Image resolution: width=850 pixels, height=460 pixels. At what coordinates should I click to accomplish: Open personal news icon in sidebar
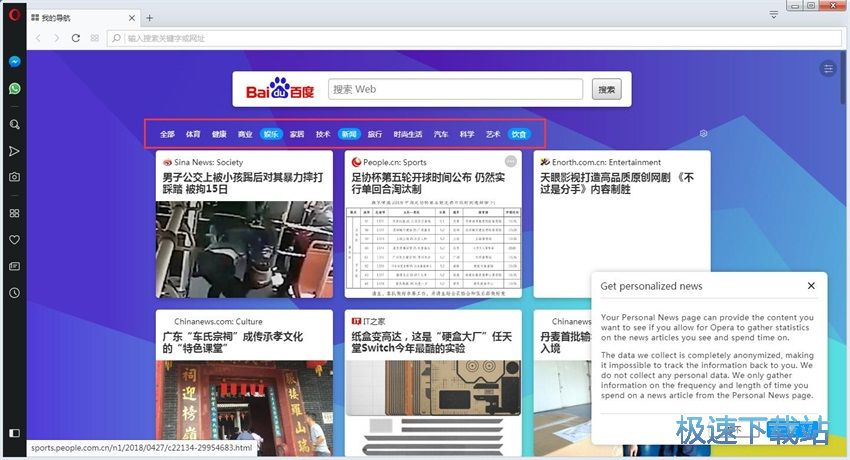tap(15, 267)
